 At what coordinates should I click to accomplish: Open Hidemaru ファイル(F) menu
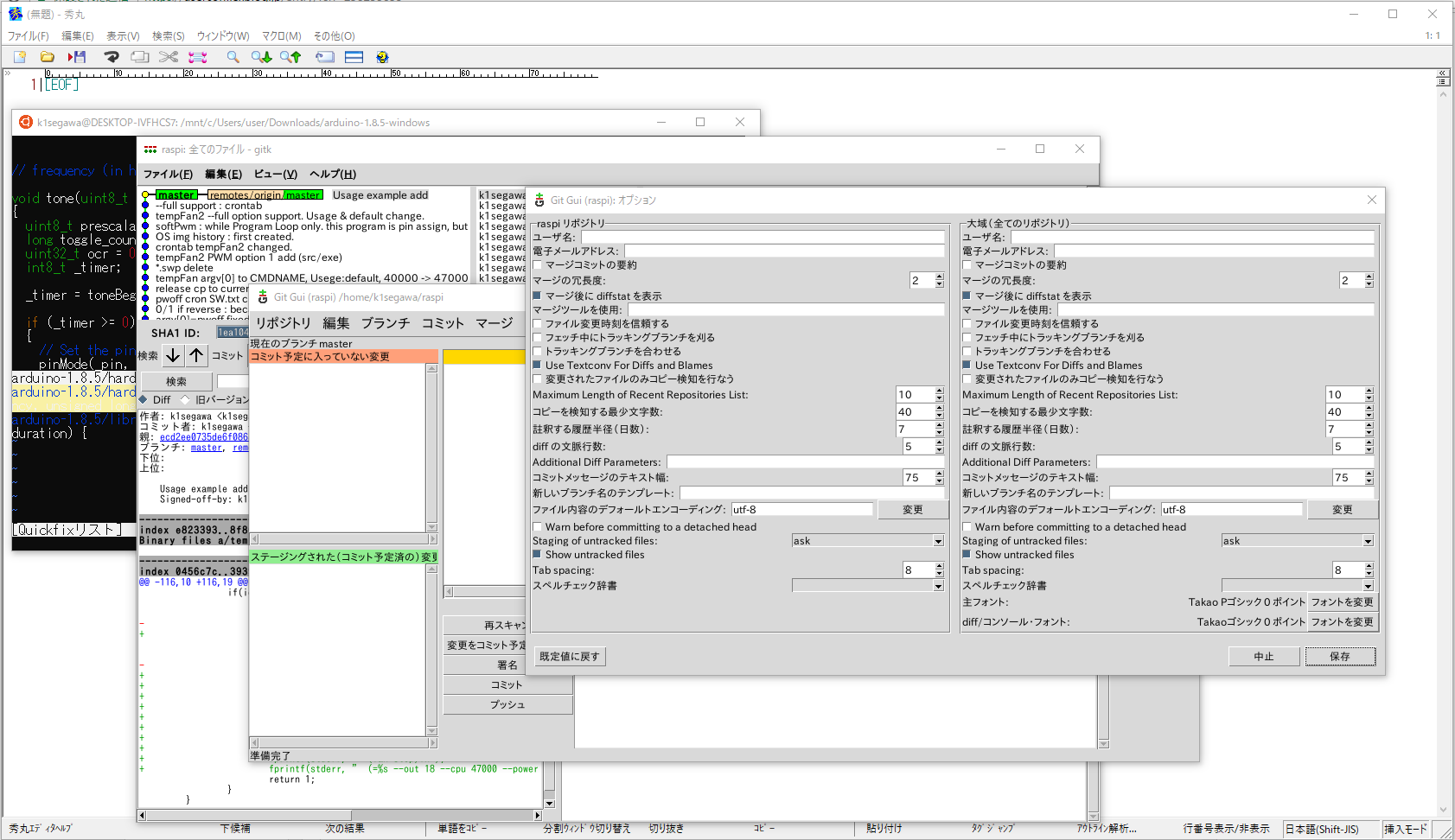click(29, 36)
